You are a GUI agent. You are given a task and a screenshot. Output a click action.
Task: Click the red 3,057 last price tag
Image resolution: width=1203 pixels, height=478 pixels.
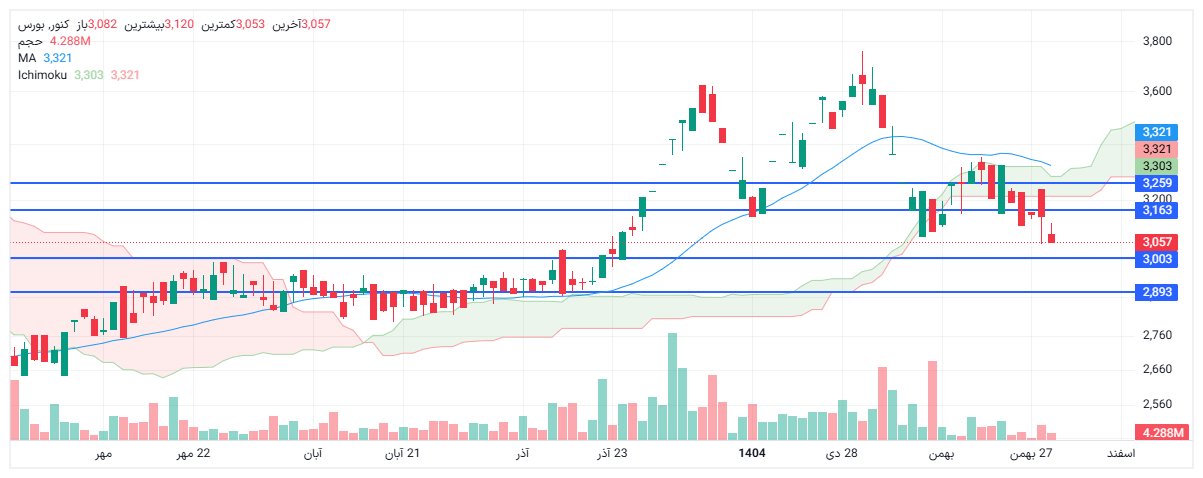[1157, 242]
